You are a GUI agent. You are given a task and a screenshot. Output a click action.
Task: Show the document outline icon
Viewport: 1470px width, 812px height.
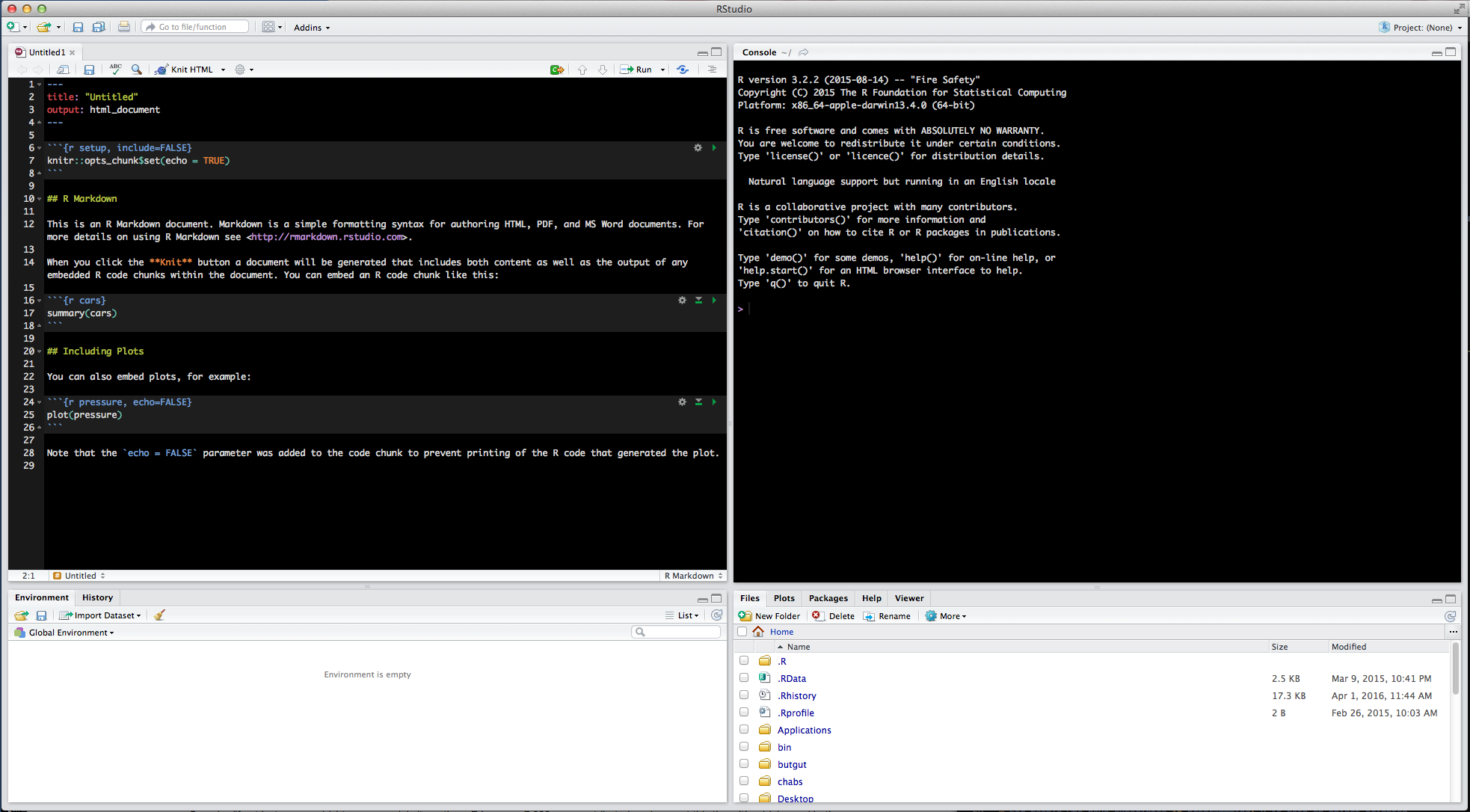coord(712,70)
